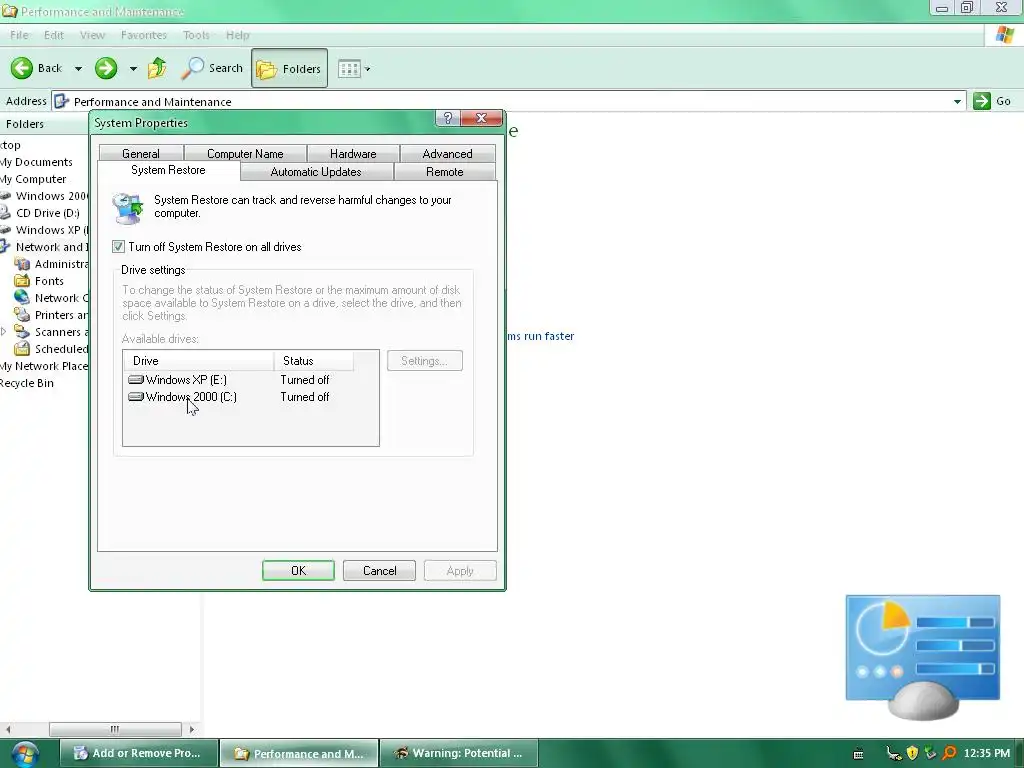Open the Tools menu
Image resolution: width=1024 pixels, height=768 pixels.
pos(196,35)
